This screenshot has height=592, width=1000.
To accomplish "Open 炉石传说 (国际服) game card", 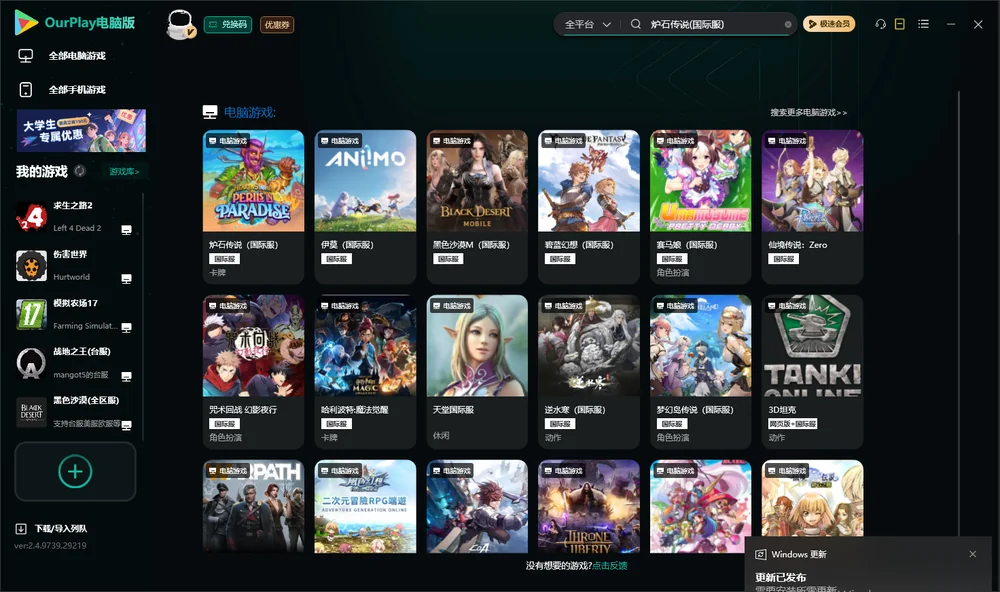I will [253, 207].
